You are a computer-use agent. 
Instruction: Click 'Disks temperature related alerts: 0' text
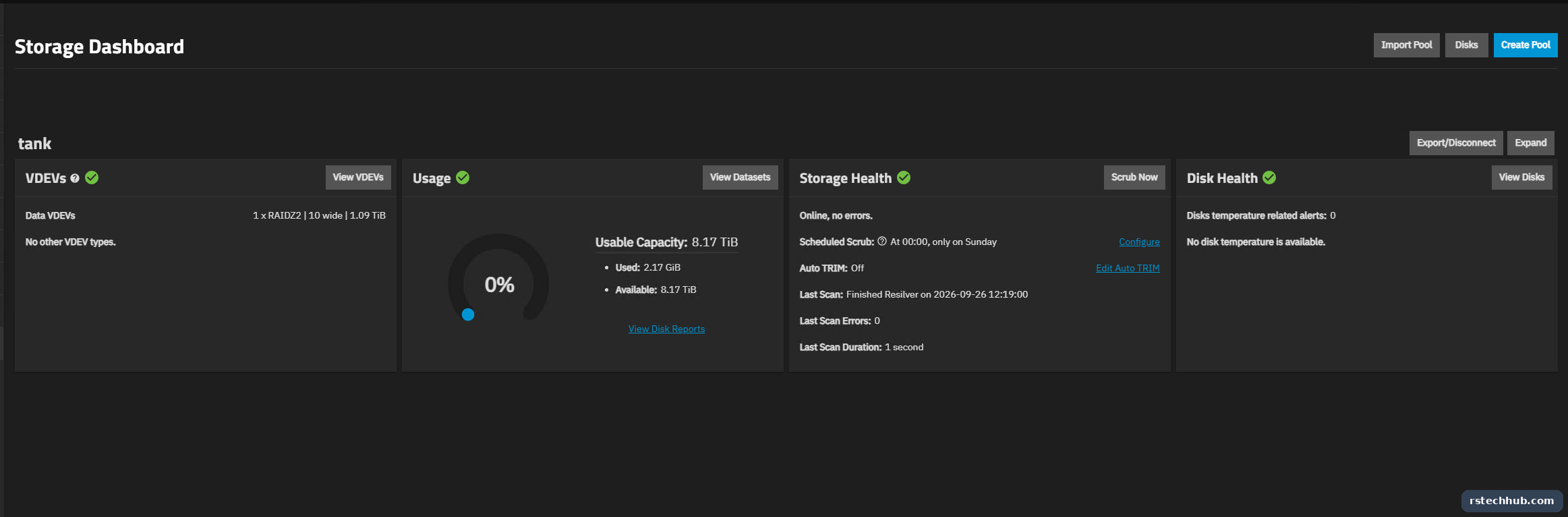(x=1260, y=215)
